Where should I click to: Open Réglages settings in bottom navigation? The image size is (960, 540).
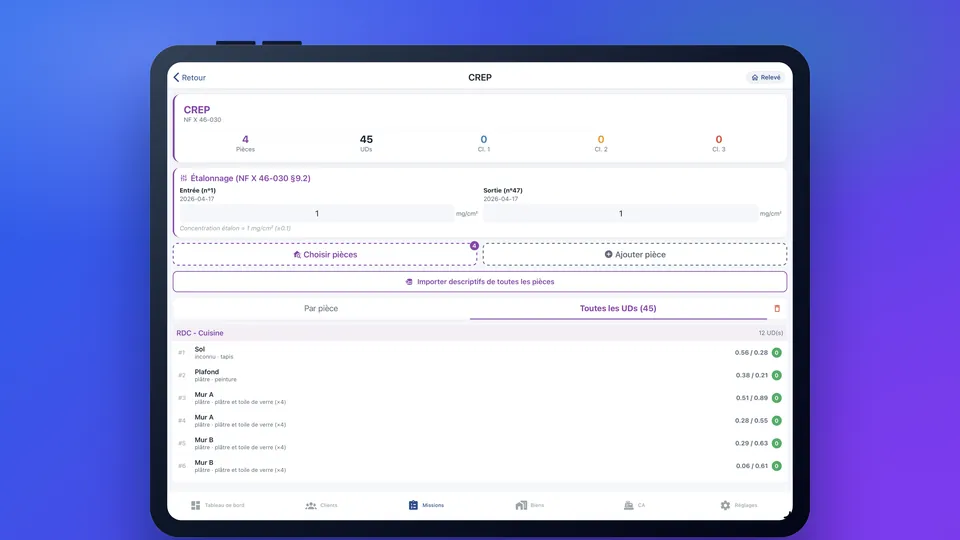point(739,505)
